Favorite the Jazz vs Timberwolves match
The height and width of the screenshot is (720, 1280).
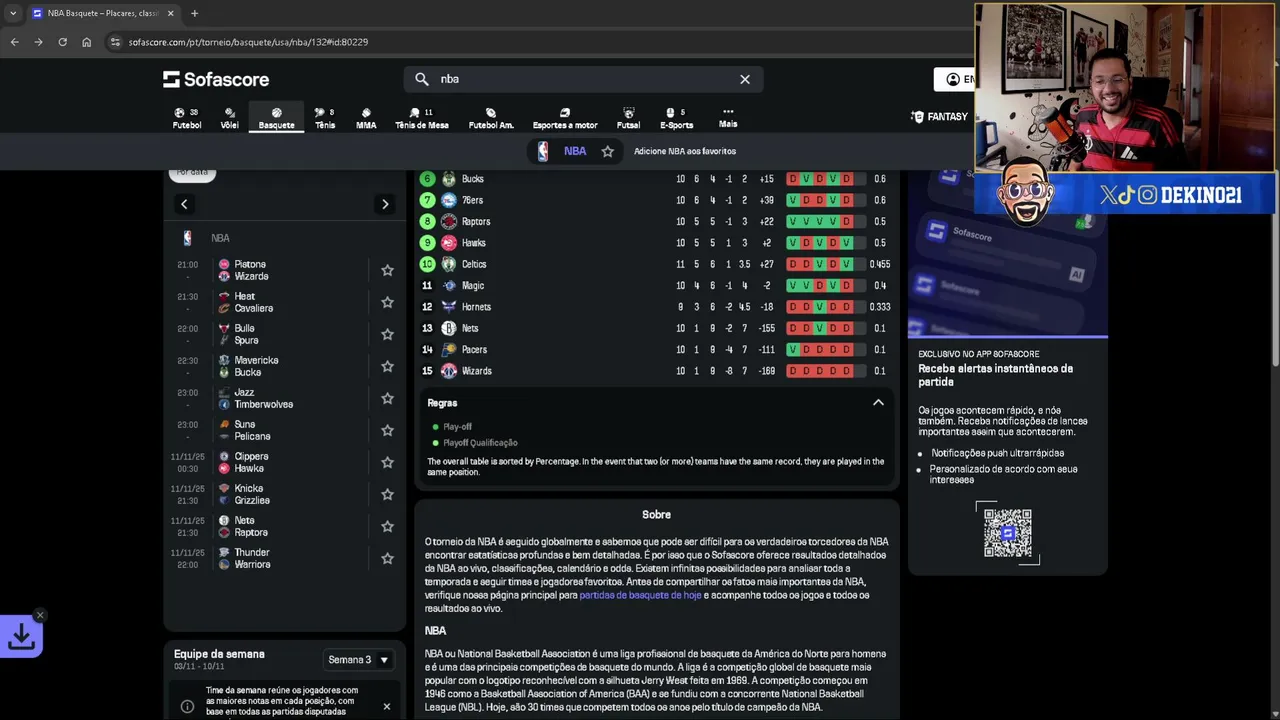click(x=387, y=398)
